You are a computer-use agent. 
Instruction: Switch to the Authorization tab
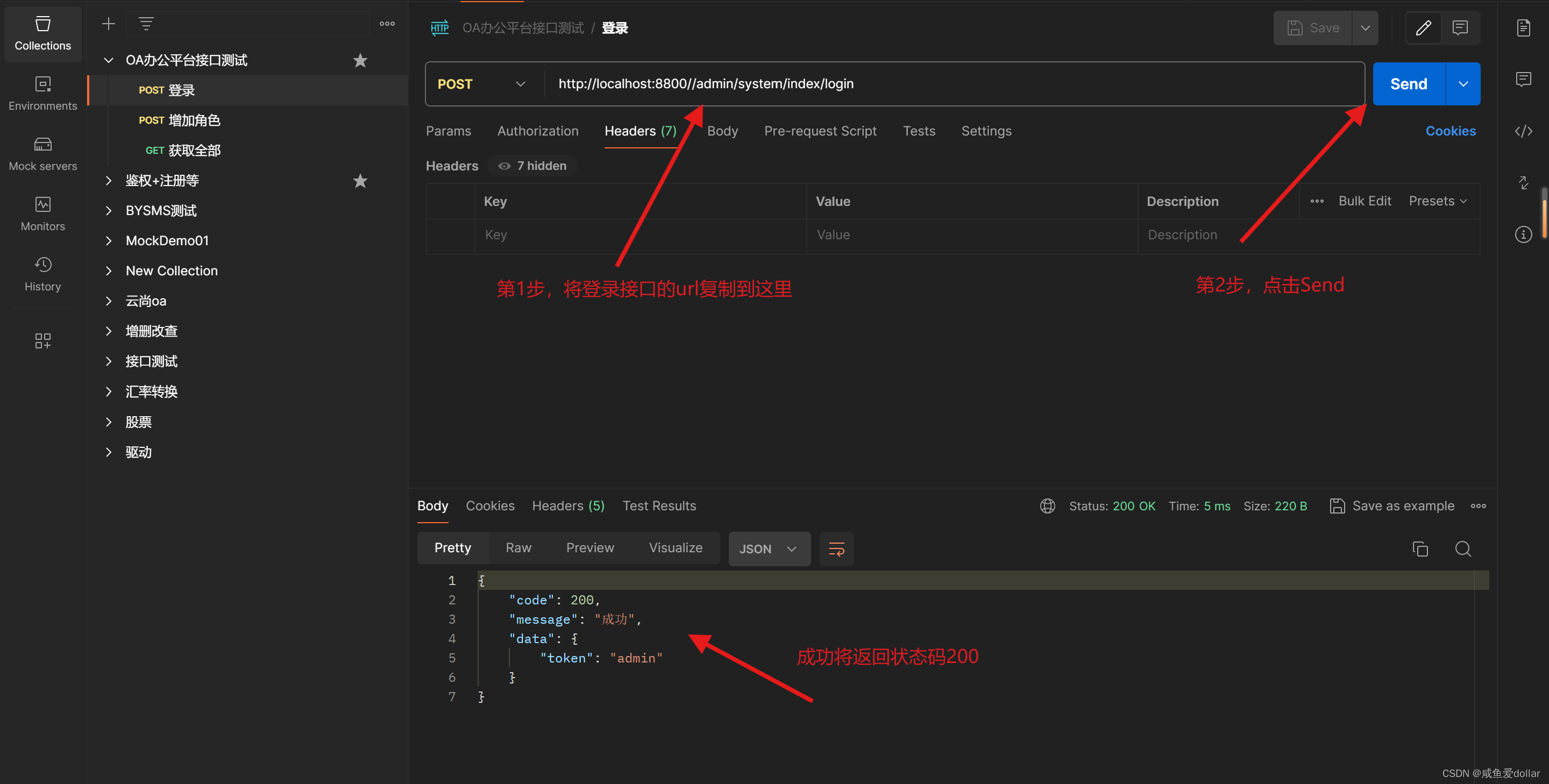(538, 131)
